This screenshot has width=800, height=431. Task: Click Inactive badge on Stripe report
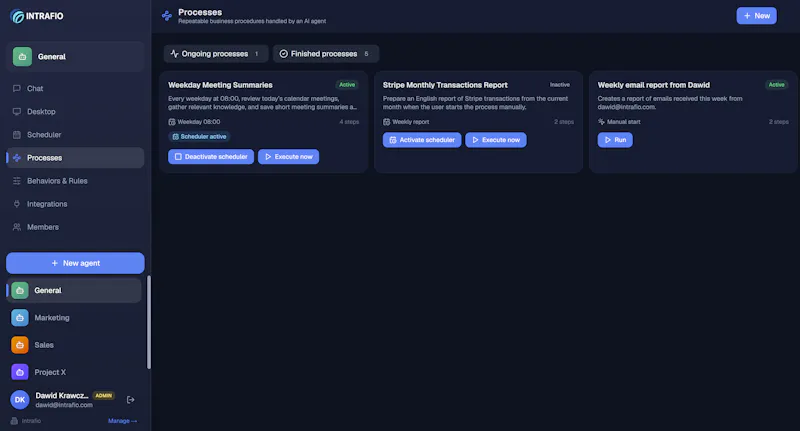(560, 85)
